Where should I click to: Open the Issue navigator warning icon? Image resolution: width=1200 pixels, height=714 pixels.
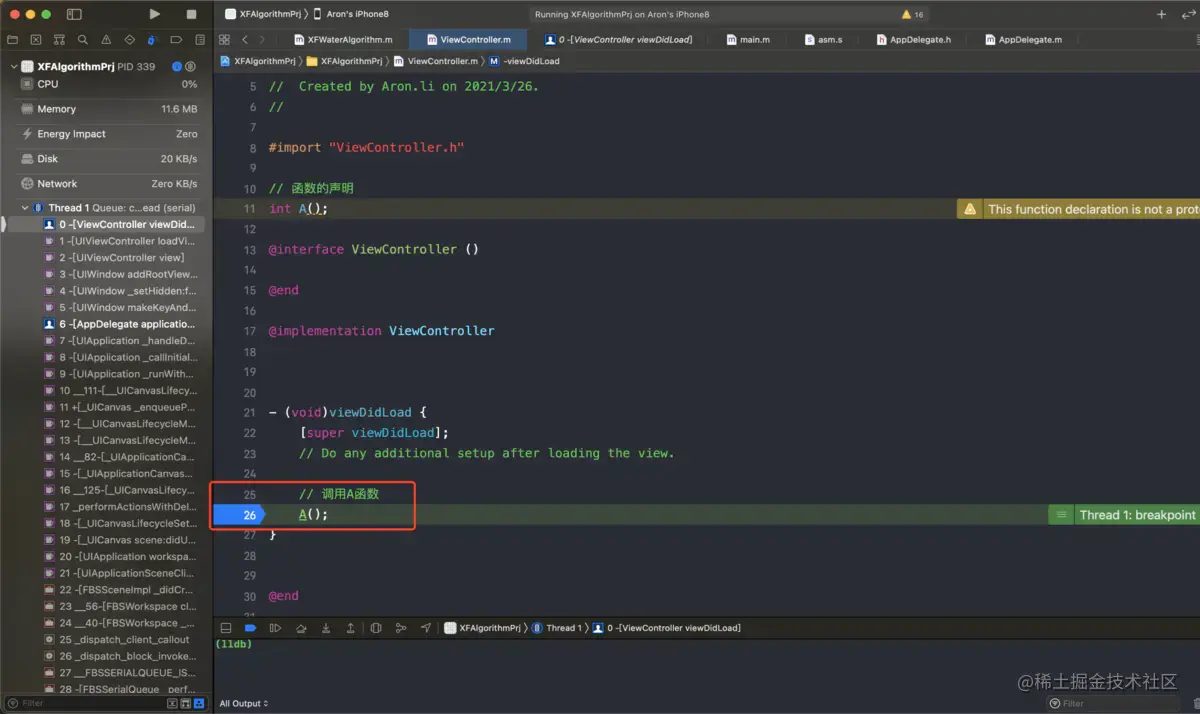click(x=106, y=40)
